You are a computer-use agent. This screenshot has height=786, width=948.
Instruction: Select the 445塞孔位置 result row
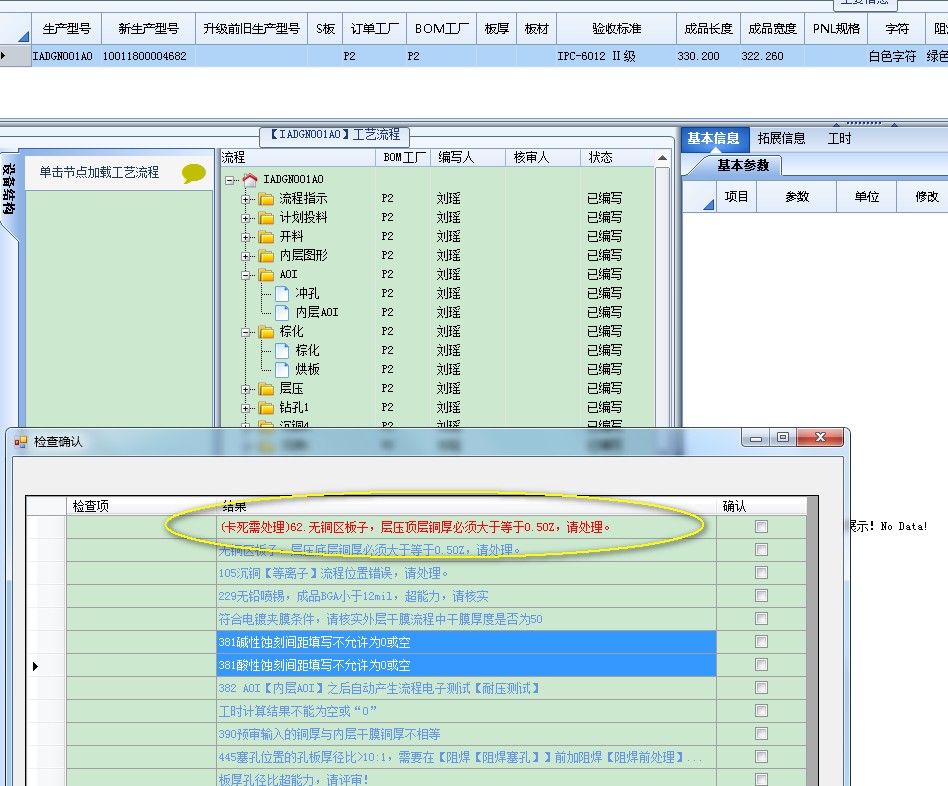(466, 757)
